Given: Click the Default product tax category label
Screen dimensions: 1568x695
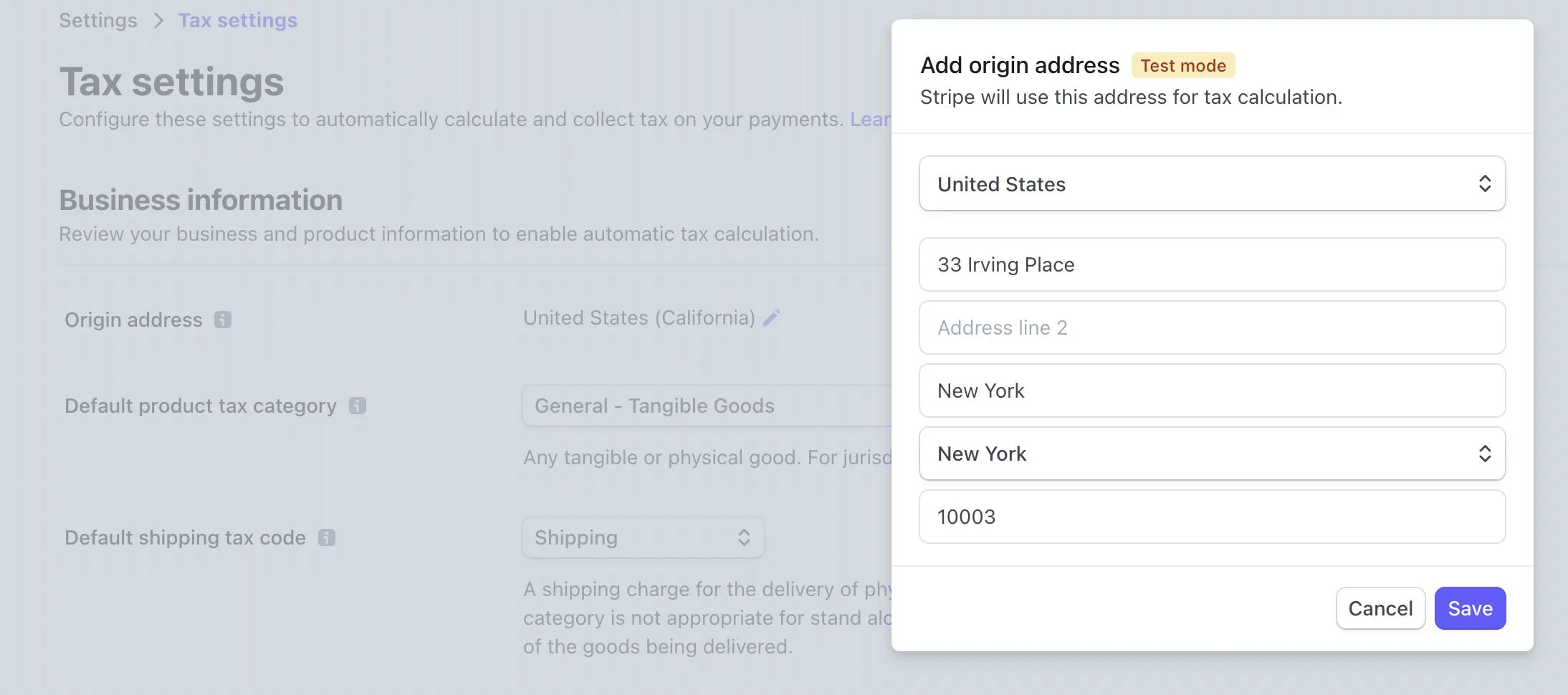Looking at the screenshot, I should click(201, 406).
